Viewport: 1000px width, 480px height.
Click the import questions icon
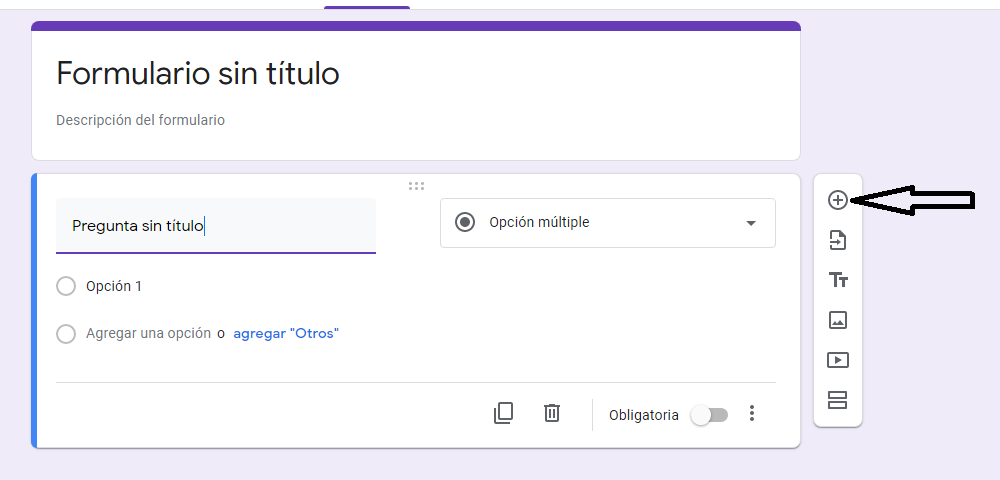[x=837, y=240]
